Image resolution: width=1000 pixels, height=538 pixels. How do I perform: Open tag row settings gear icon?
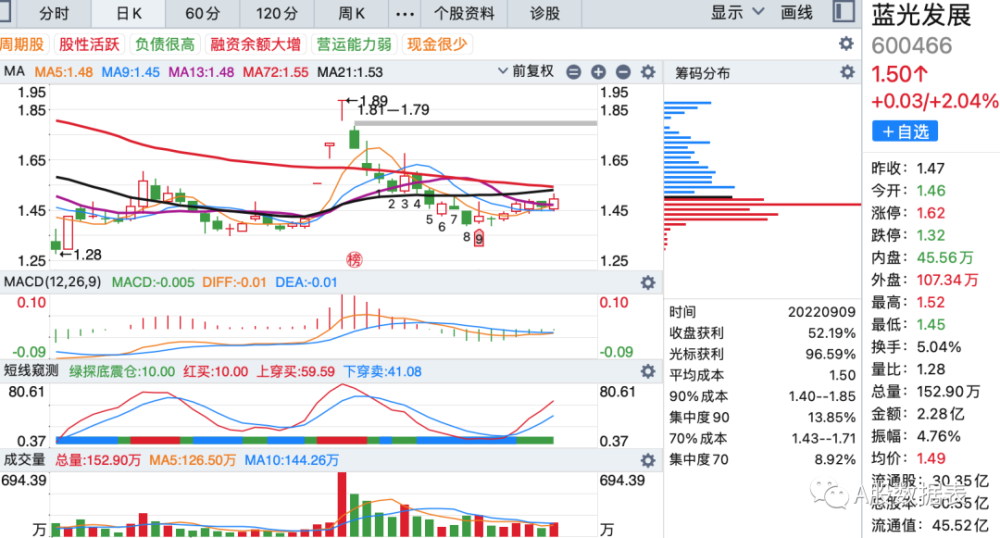pyautogui.click(x=846, y=43)
